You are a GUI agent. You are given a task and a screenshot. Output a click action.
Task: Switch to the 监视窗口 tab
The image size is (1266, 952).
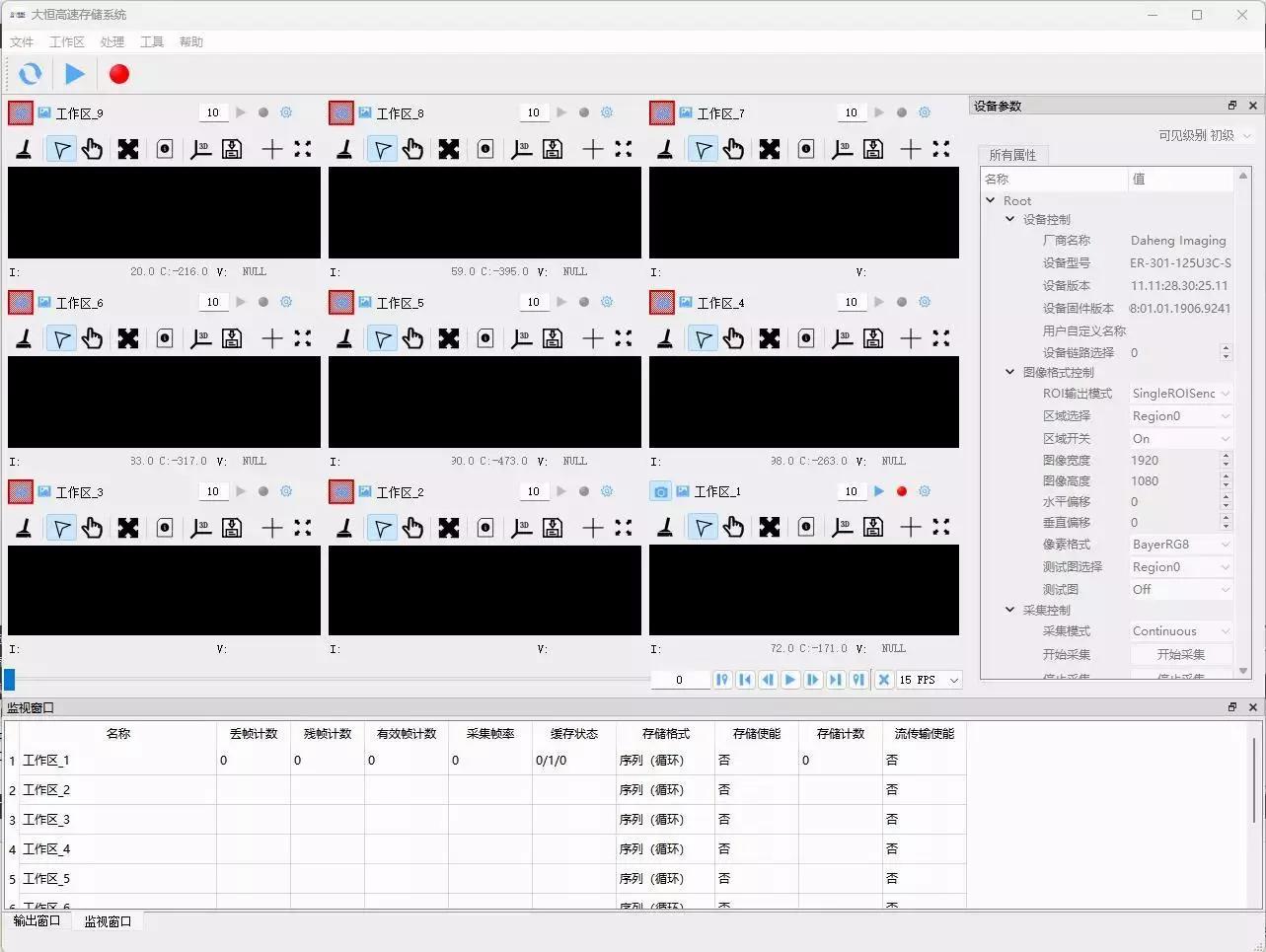point(108,921)
